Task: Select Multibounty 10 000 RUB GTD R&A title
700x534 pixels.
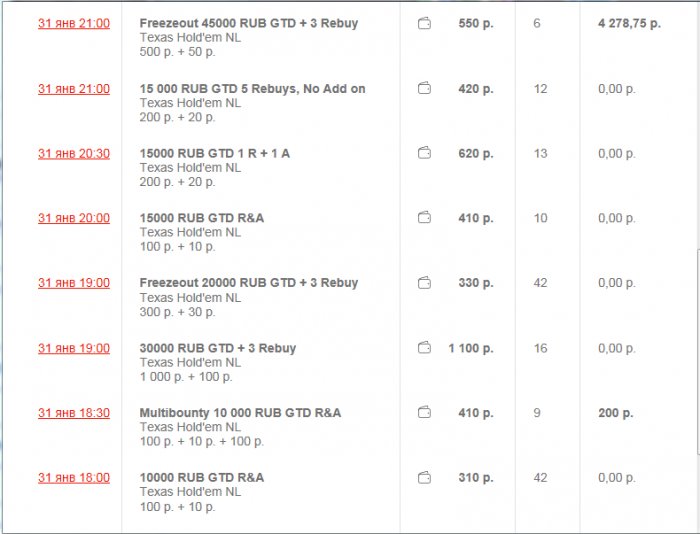Action: tap(240, 413)
